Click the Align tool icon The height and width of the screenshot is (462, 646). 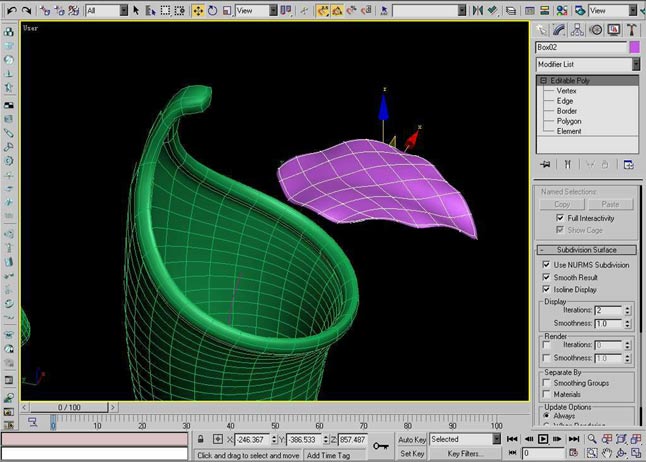click(x=492, y=10)
